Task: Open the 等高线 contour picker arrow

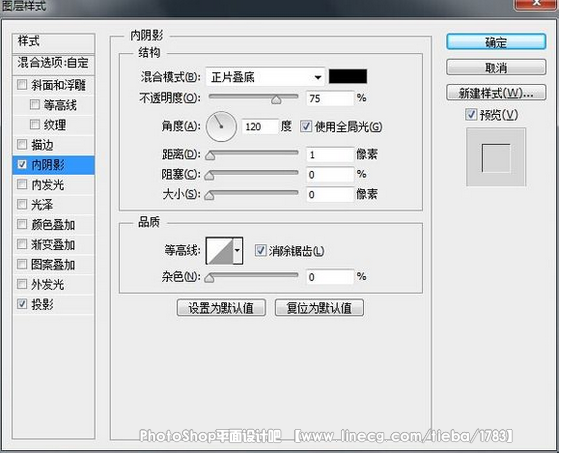Action: (x=237, y=251)
